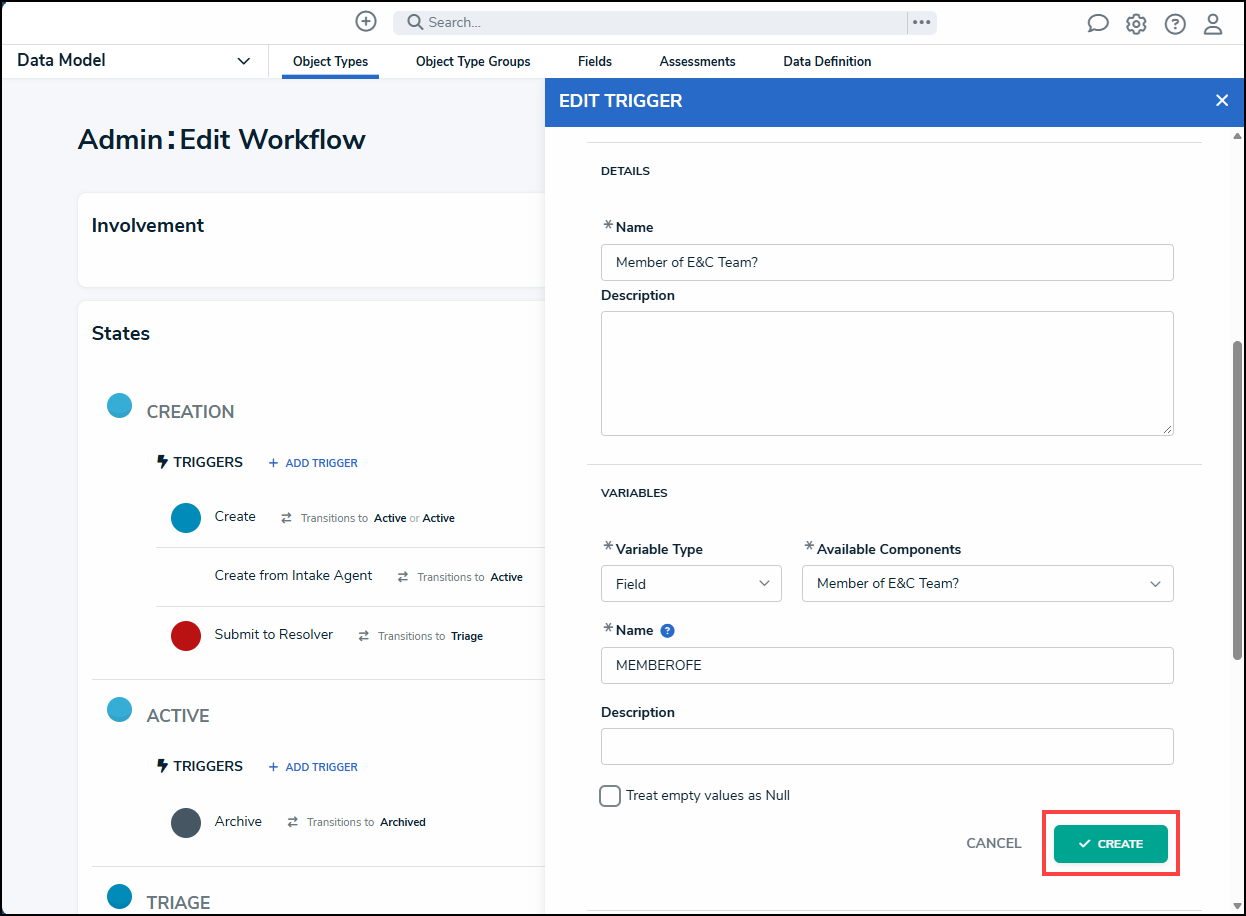Expand the Data Model menu
This screenshot has height=916, width=1246.
tap(134, 61)
